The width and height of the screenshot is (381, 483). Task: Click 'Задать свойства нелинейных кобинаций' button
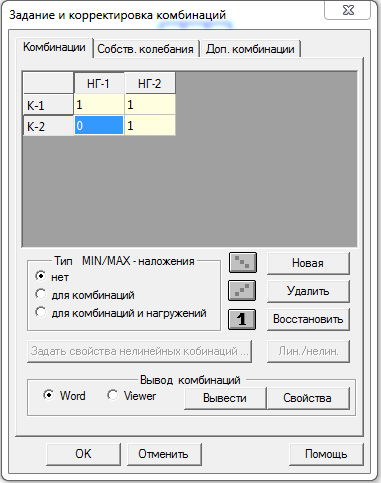pos(139,351)
